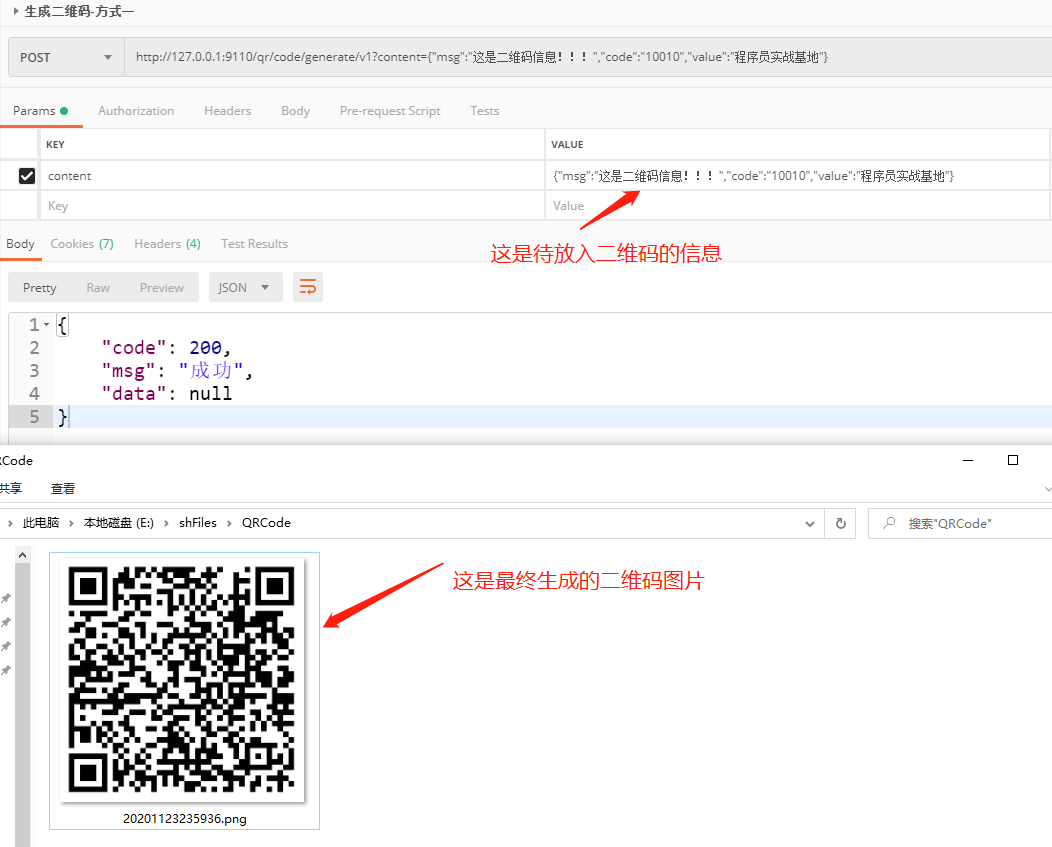
Task: Select the response Body tab
Action: (20, 244)
